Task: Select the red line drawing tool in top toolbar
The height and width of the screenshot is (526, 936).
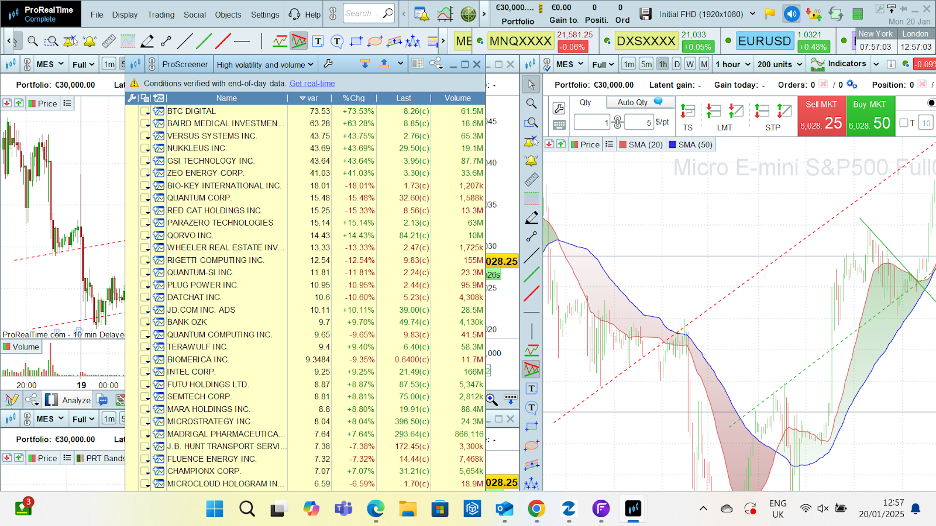Action: 223,41
